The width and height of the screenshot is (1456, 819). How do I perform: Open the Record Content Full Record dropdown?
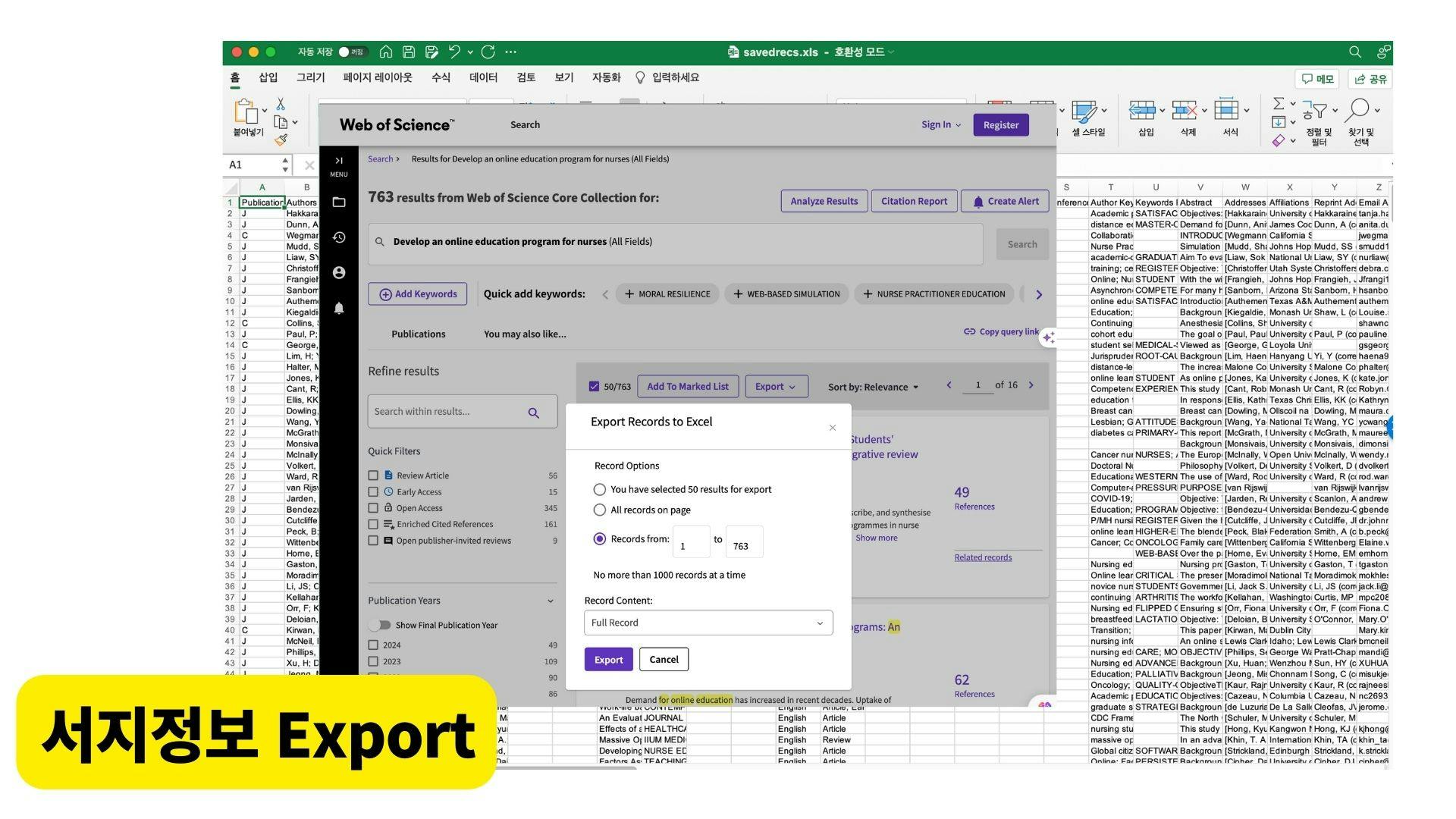708,623
